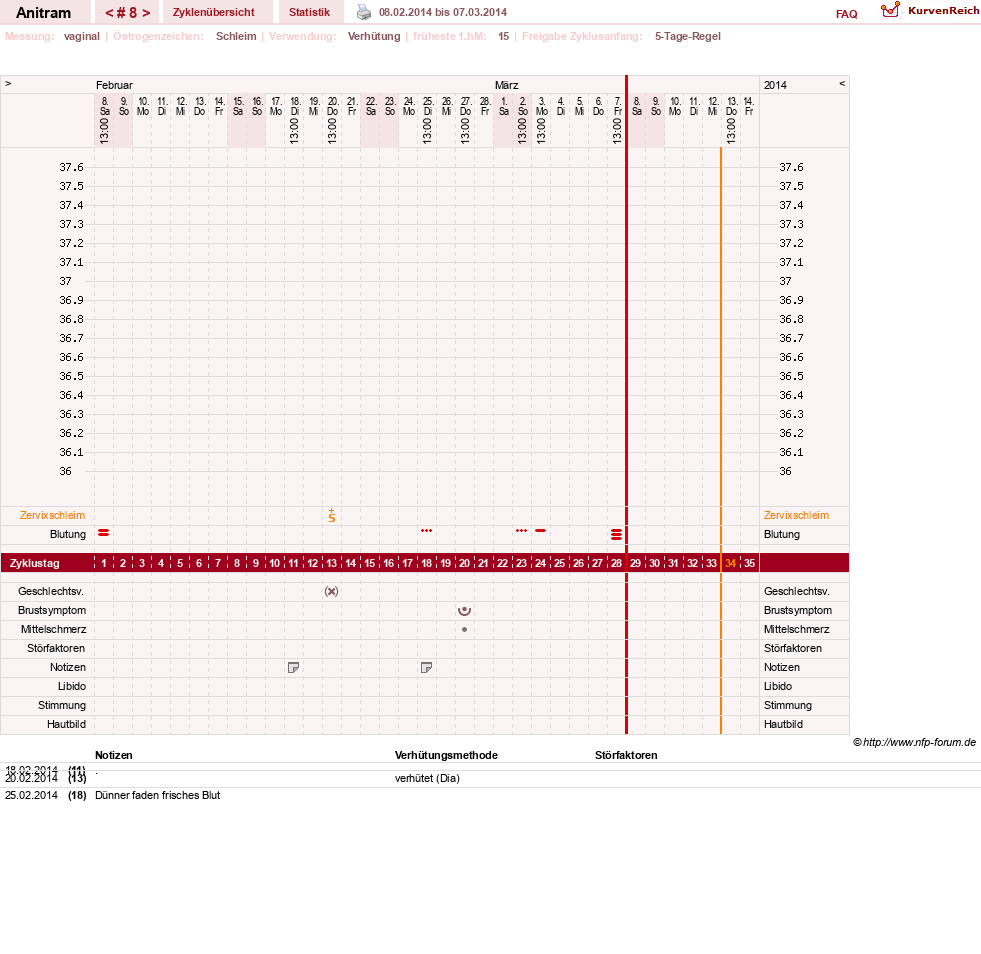Open the Statistik tab

309,12
